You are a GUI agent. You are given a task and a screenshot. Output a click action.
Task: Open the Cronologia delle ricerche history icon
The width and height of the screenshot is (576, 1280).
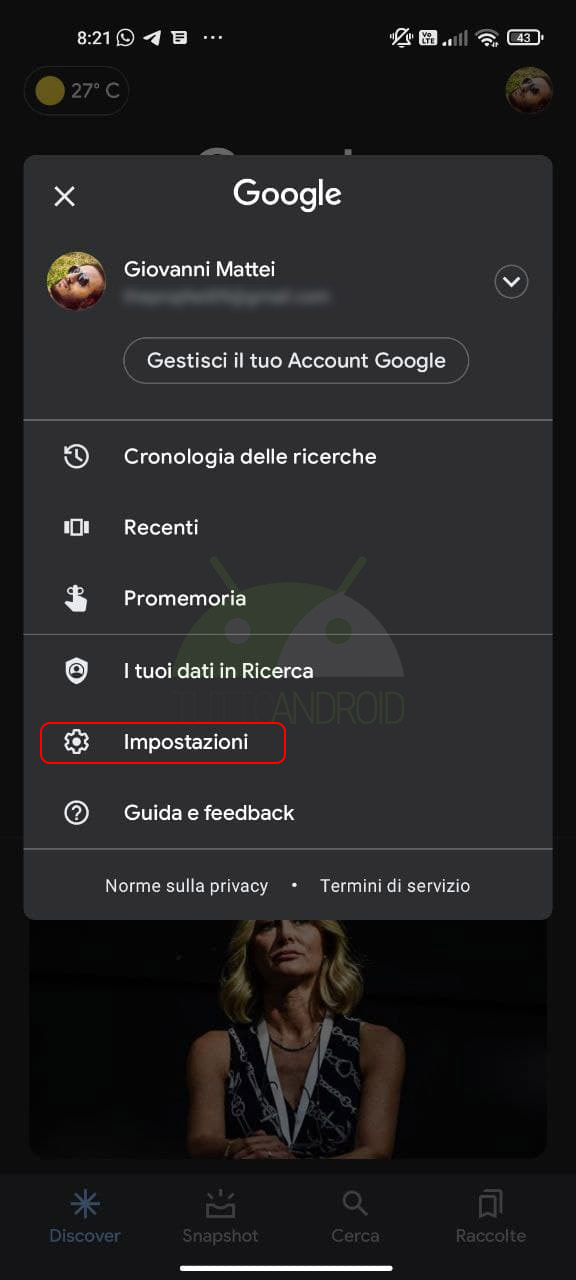(x=76, y=457)
